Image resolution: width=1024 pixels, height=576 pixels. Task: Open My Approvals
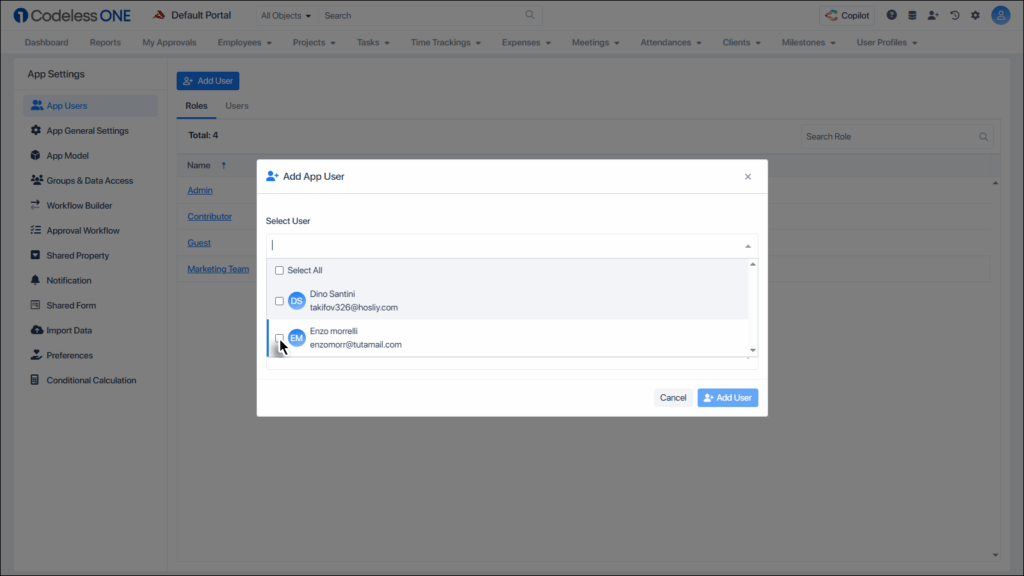coord(169,42)
